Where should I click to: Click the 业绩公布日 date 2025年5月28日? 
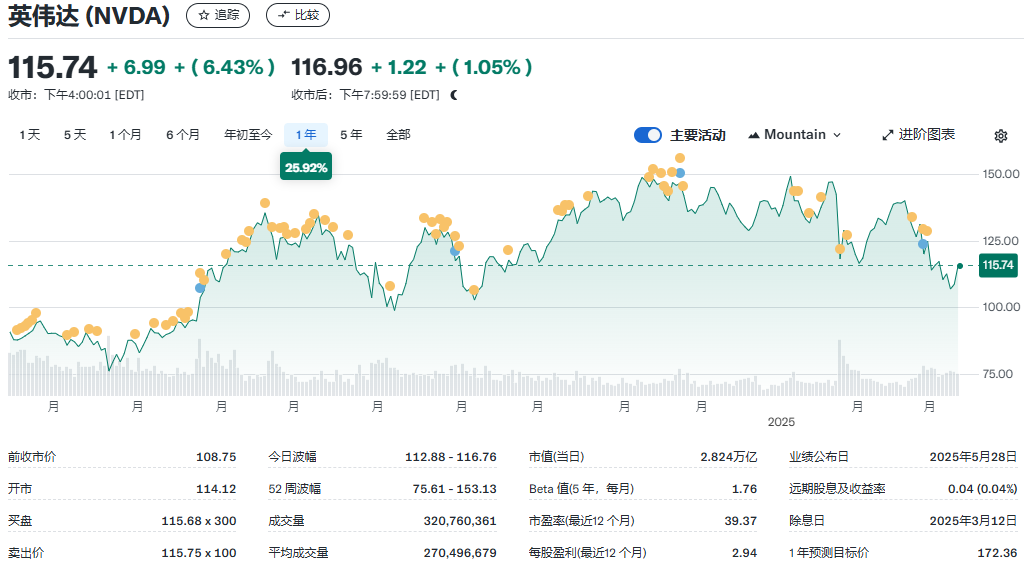(x=973, y=457)
